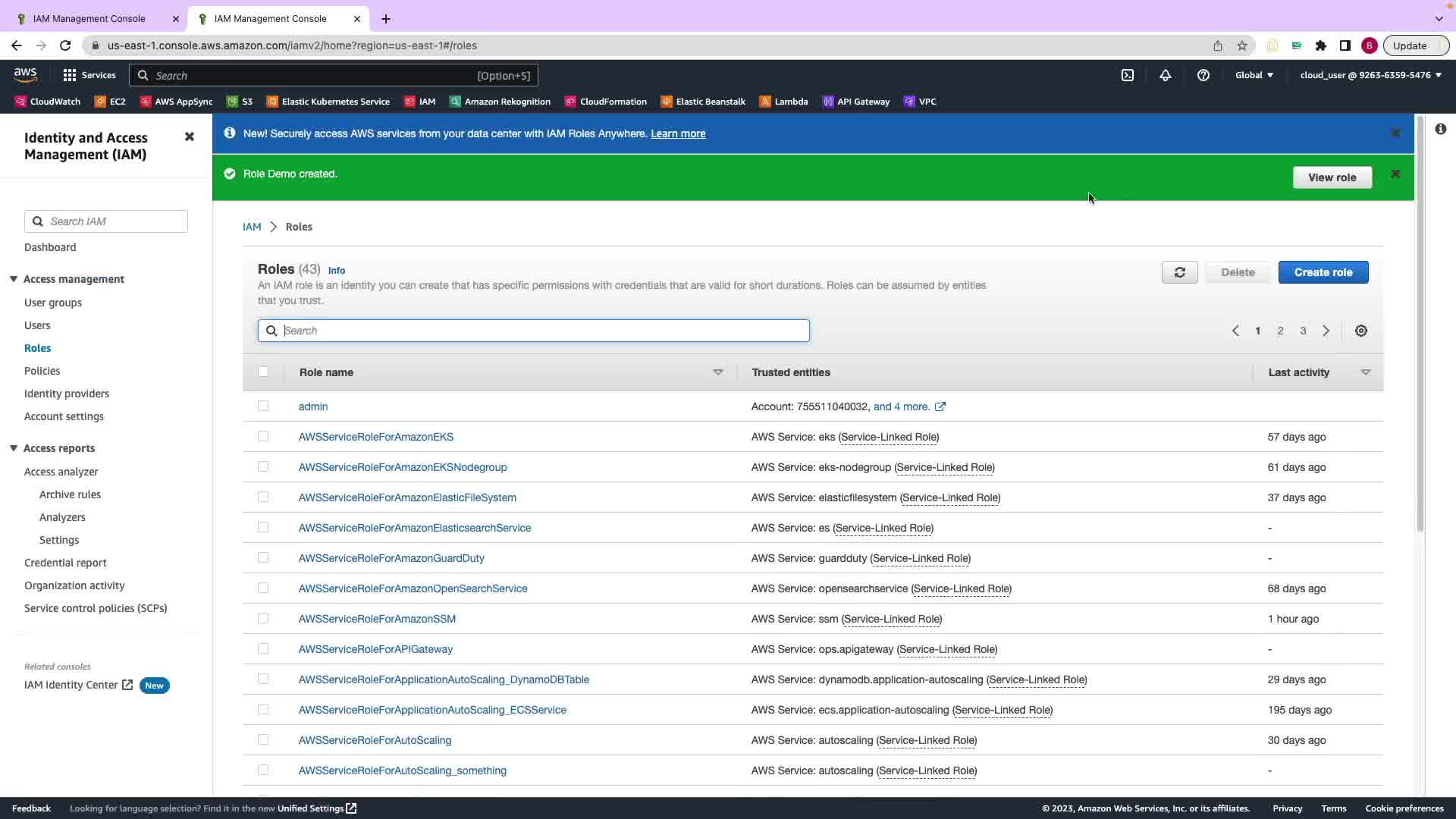
Task: Click the Create role button
Action: [x=1323, y=272]
